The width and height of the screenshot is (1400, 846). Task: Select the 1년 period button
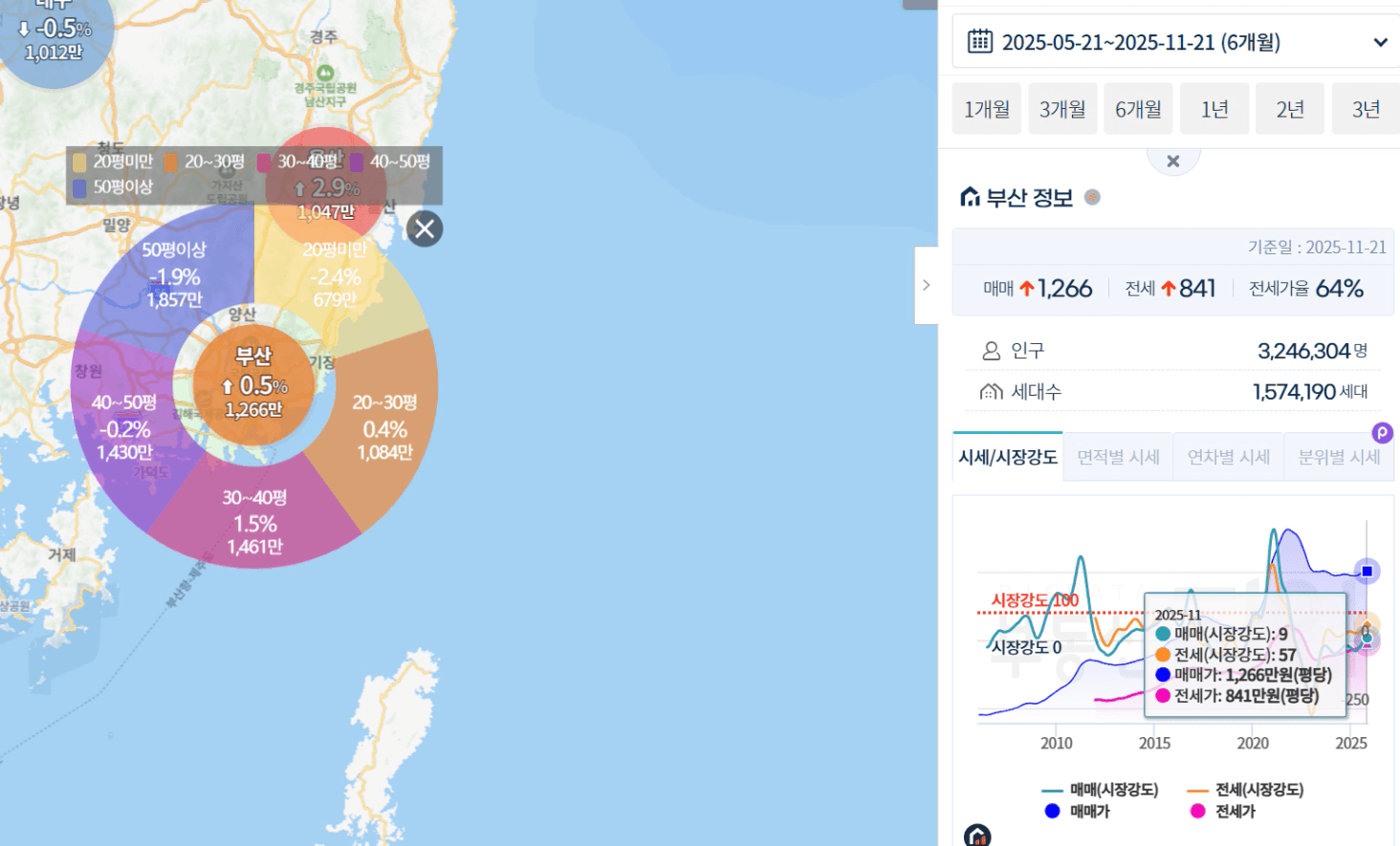(1214, 109)
